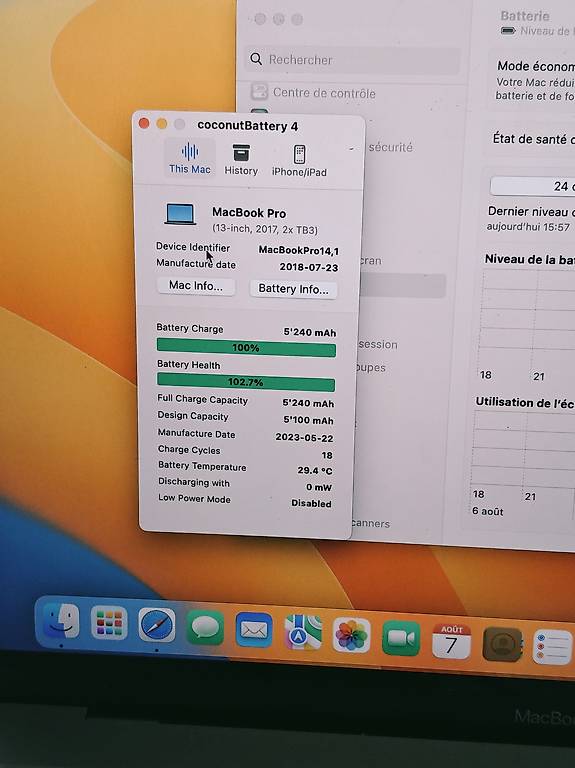Image resolution: width=575 pixels, height=768 pixels.
Task: Launch Maps from the dock
Action: tap(303, 632)
